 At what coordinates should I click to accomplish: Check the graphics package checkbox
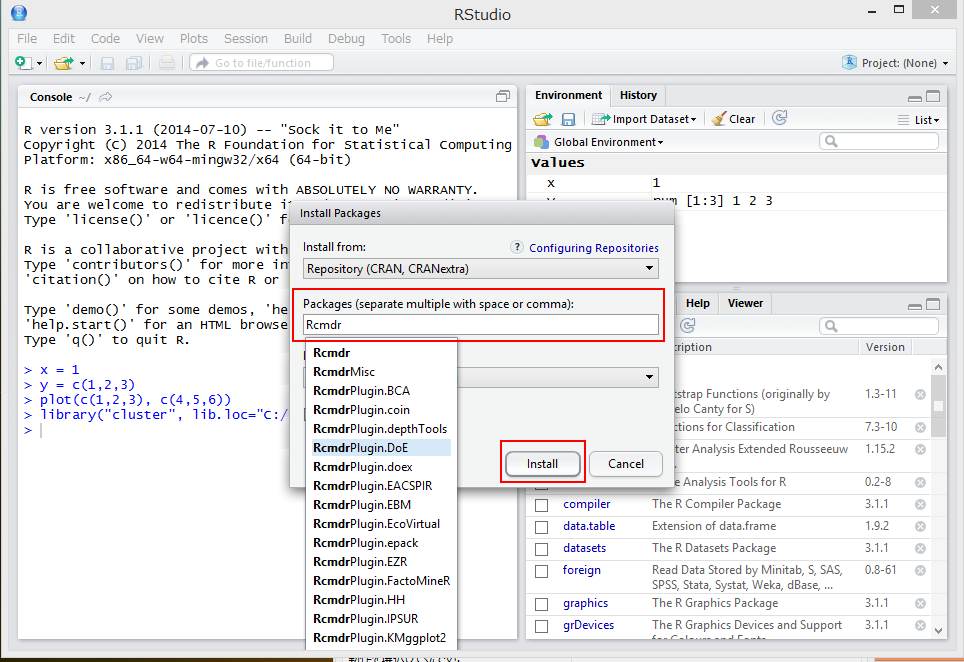point(542,604)
